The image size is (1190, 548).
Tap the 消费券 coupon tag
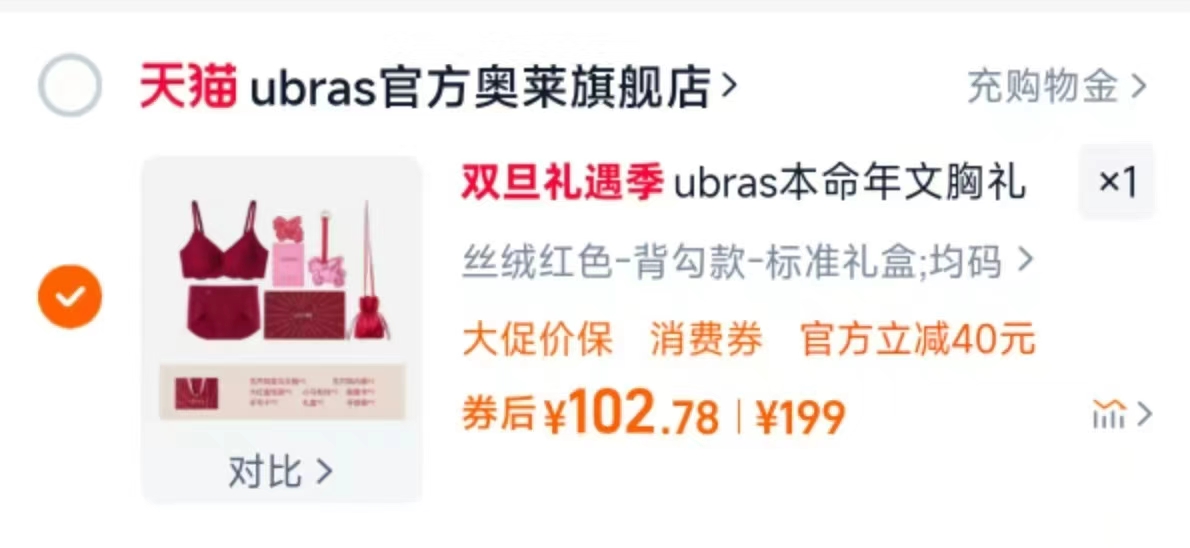pyautogui.click(x=707, y=339)
